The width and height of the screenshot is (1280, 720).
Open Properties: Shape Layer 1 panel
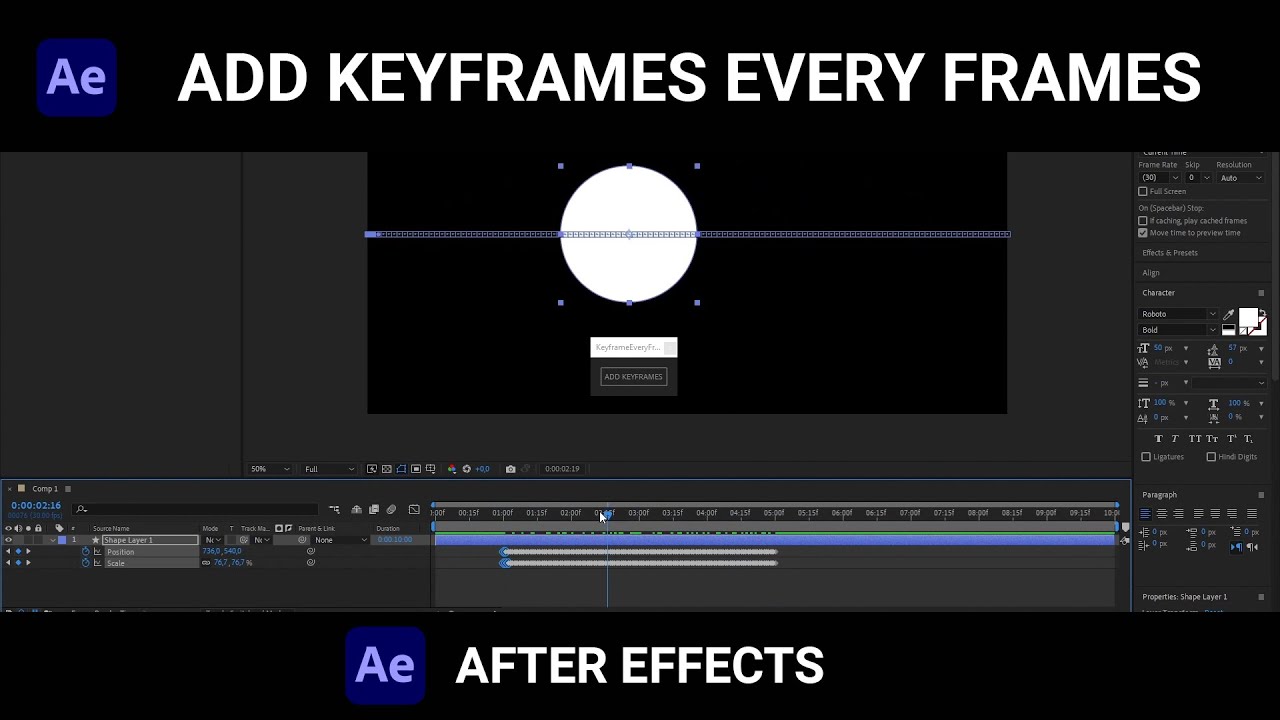[x=1185, y=597]
